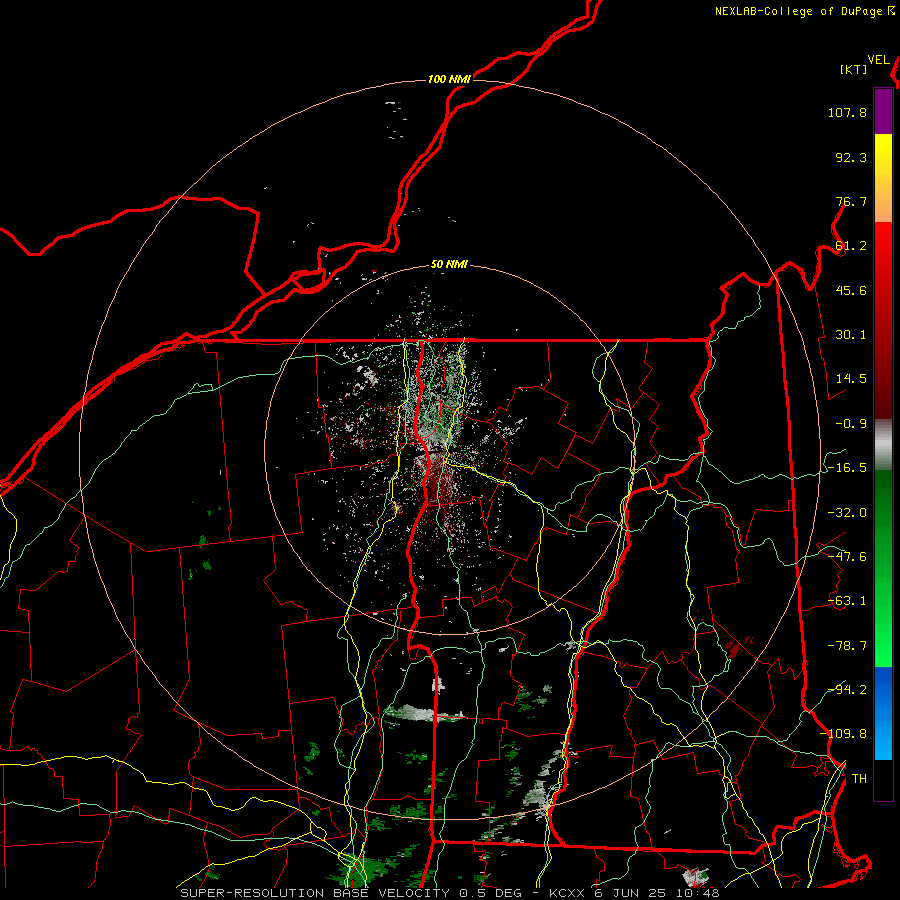
Task: Click the 76.7 velocity scale value
Action: [x=851, y=201]
